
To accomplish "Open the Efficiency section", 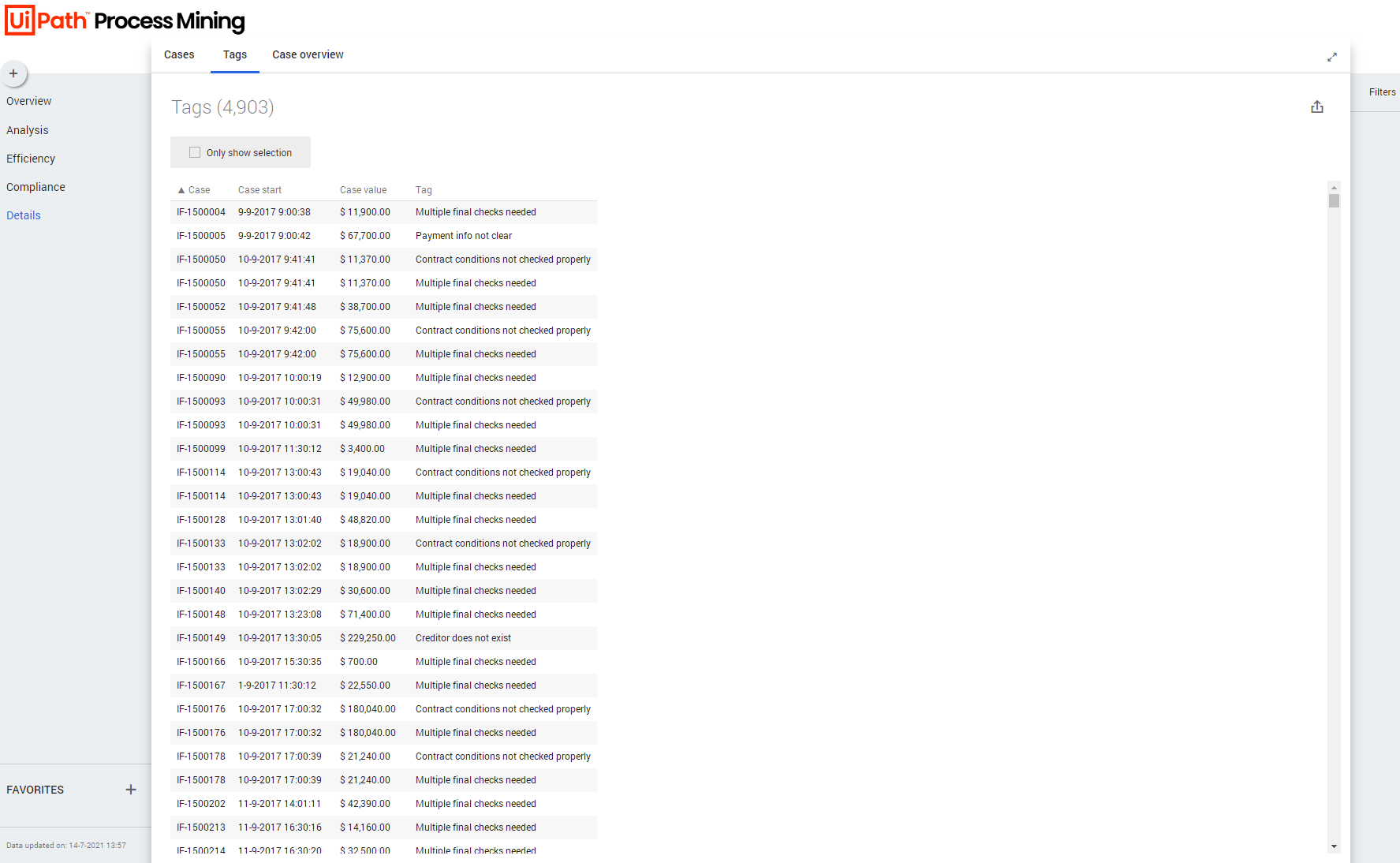I will point(31,159).
